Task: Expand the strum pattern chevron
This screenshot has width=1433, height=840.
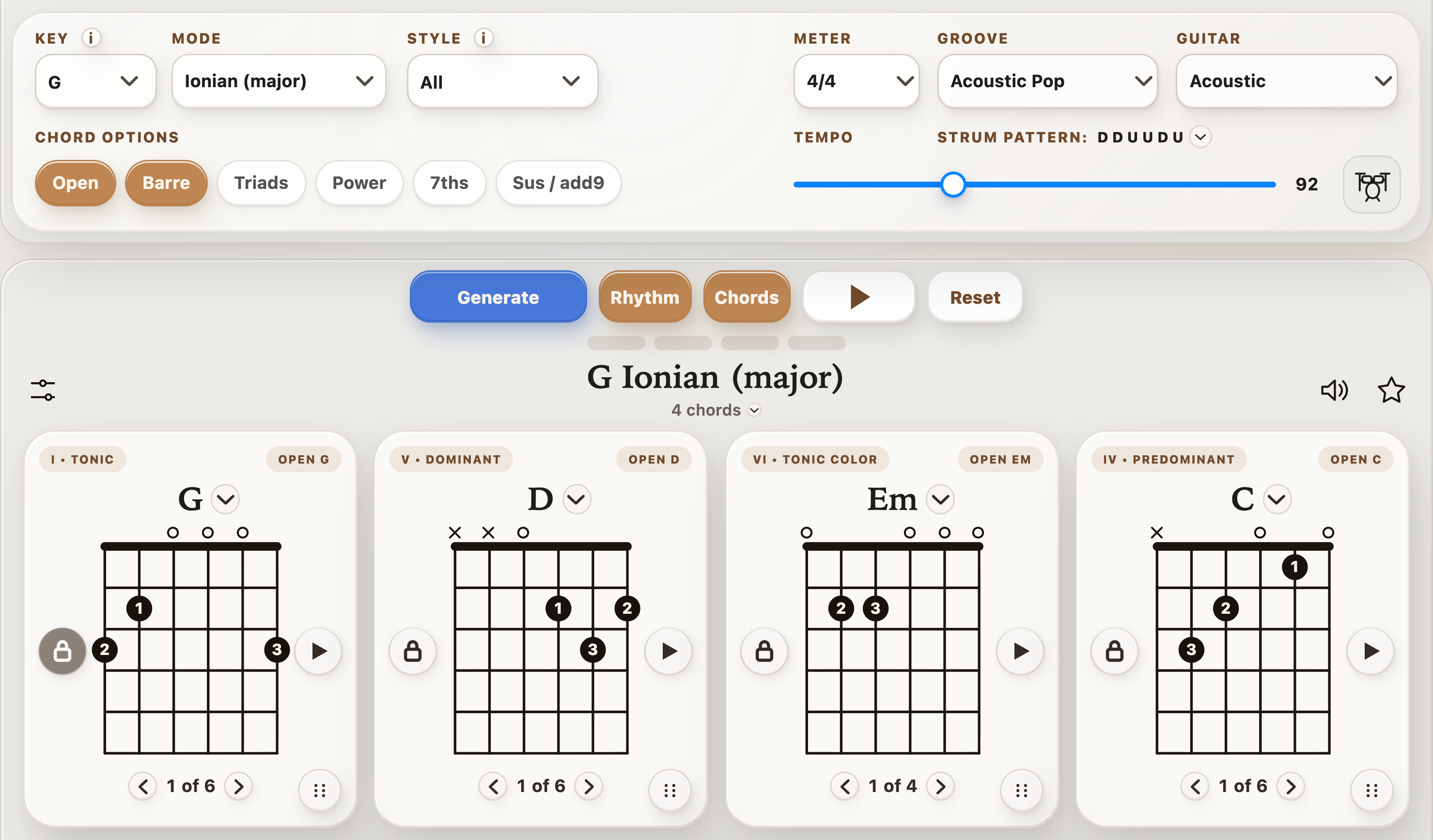Action: tap(1200, 137)
